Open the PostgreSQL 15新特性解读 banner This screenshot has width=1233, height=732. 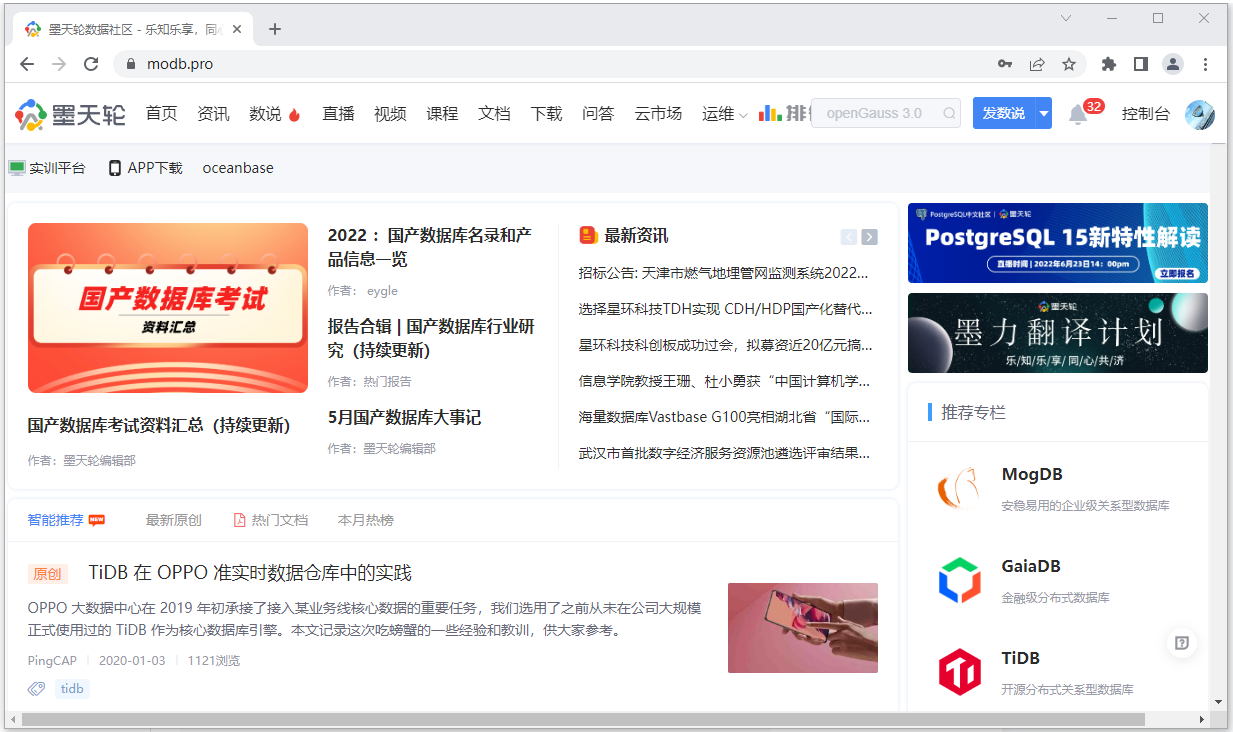pyautogui.click(x=1058, y=243)
